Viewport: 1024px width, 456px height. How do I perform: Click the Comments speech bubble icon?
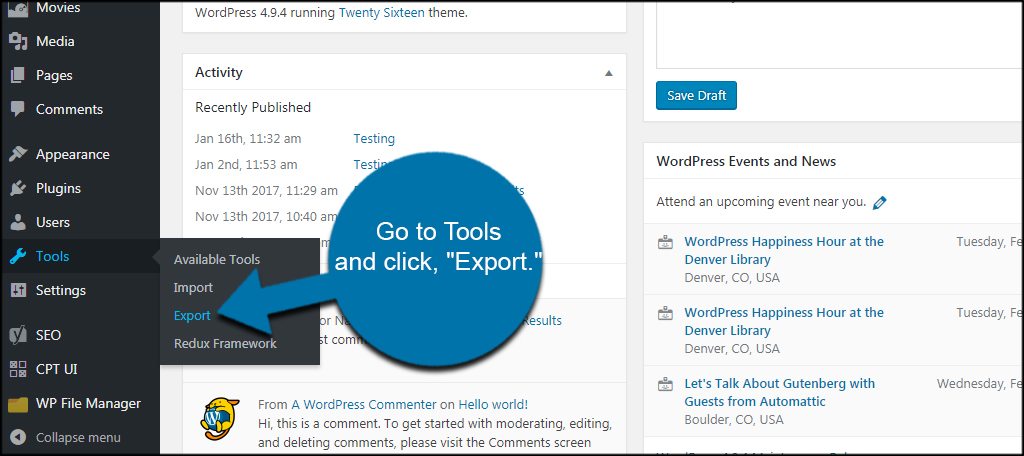click(18, 109)
